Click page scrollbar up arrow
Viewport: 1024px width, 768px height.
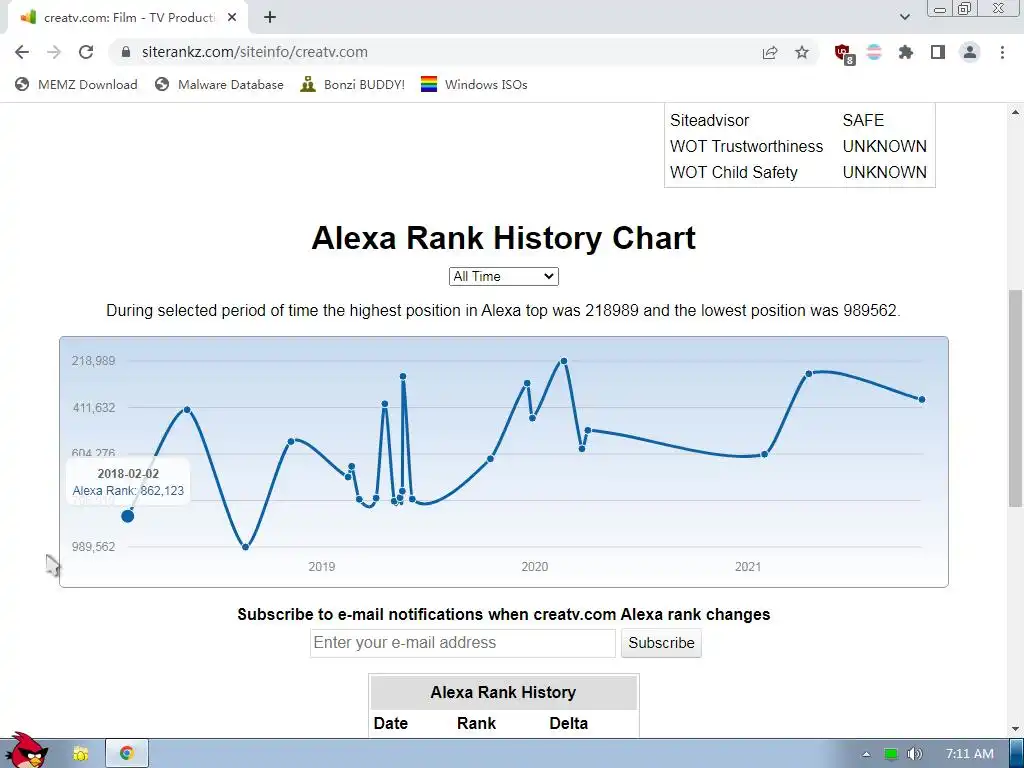[1016, 112]
